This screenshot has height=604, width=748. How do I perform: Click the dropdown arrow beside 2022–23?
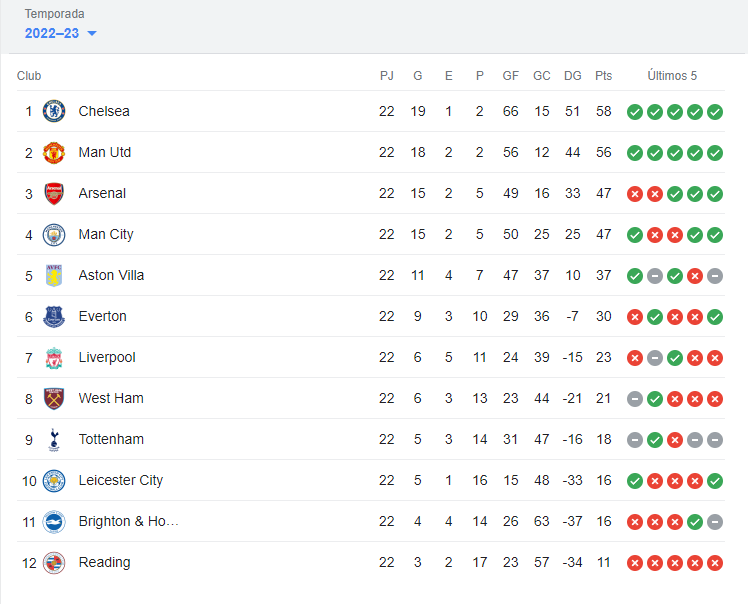(92, 34)
